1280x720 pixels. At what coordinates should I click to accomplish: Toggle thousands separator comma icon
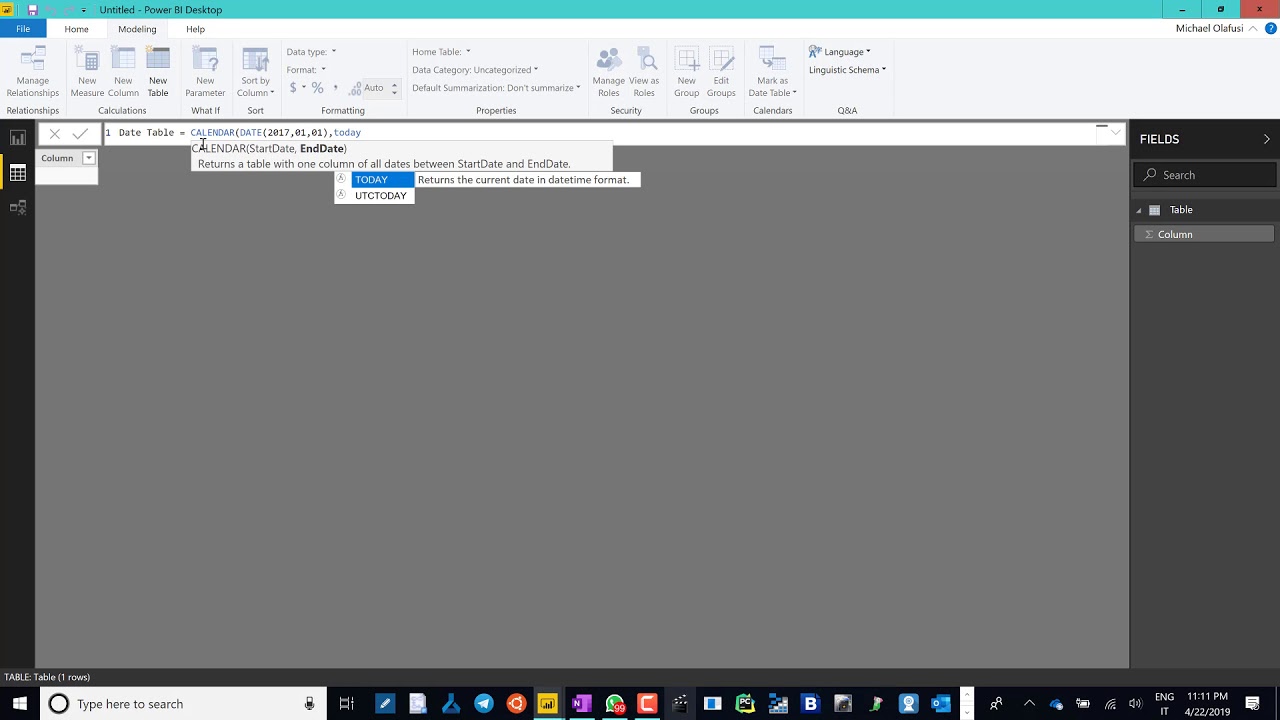336,88
